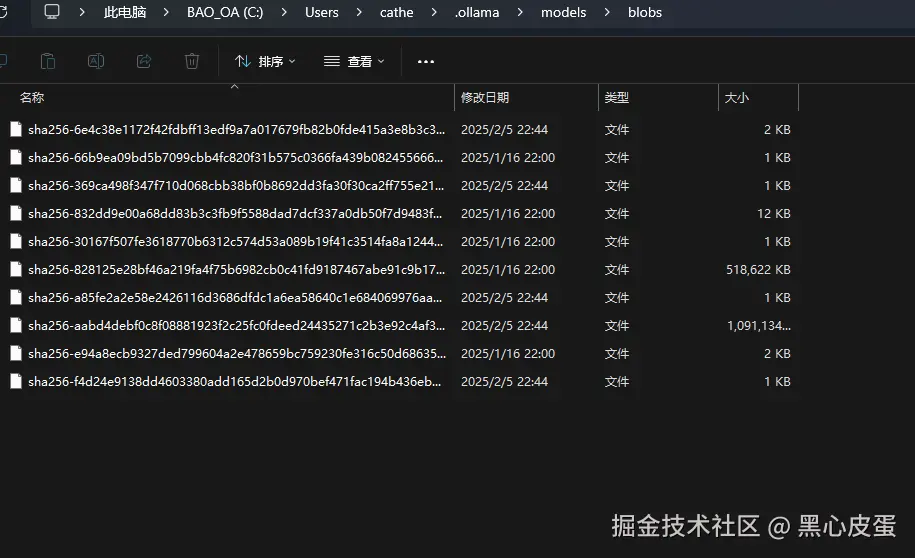Viewport: 915px width, 558px height.
Task: Click the computer monitor icon in address bar
Action: coord(52,12)
